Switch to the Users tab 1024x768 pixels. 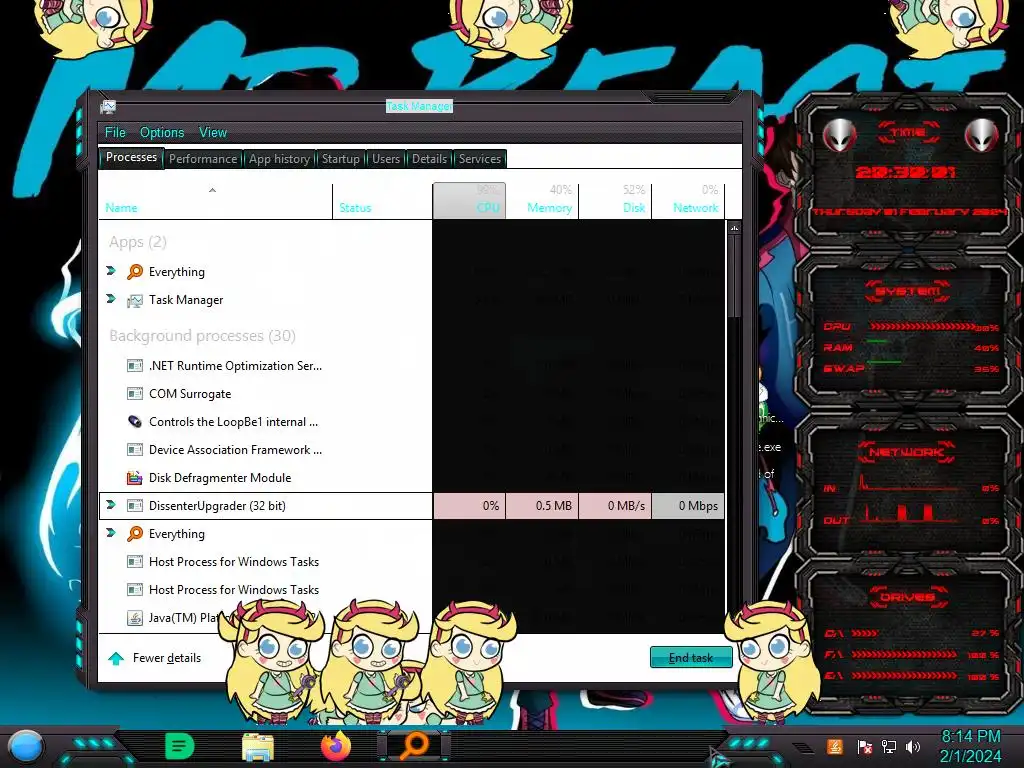386,159
